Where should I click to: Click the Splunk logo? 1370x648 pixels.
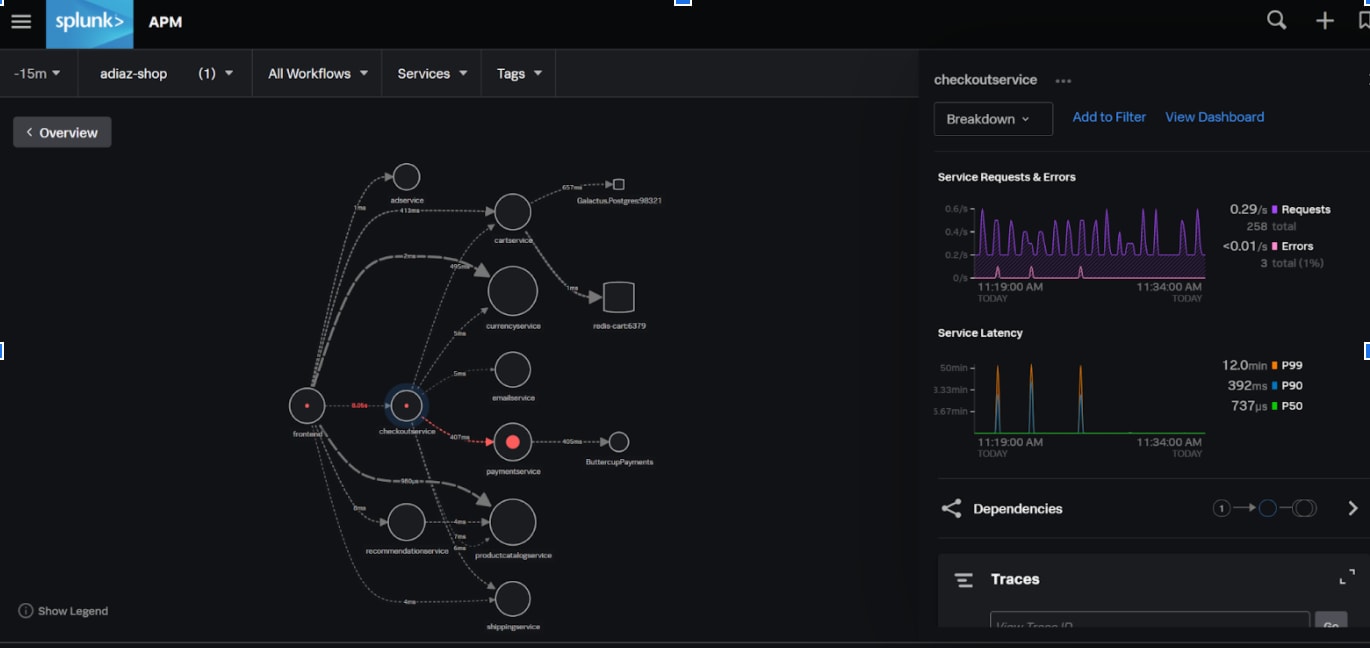(x=90, y=24)
